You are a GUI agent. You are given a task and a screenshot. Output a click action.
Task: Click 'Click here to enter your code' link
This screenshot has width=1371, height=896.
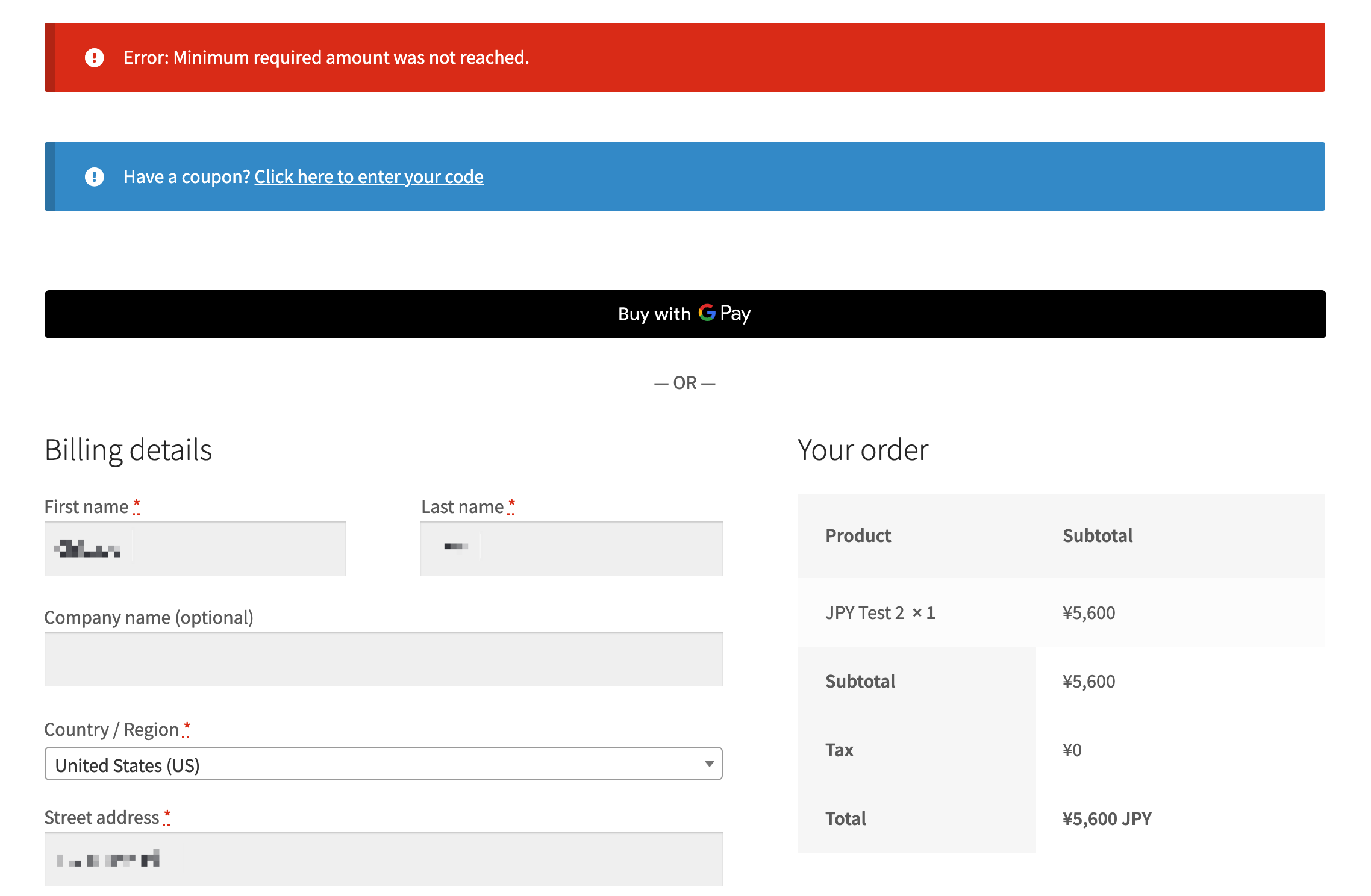pyautogui.click(x=369, y=177)
